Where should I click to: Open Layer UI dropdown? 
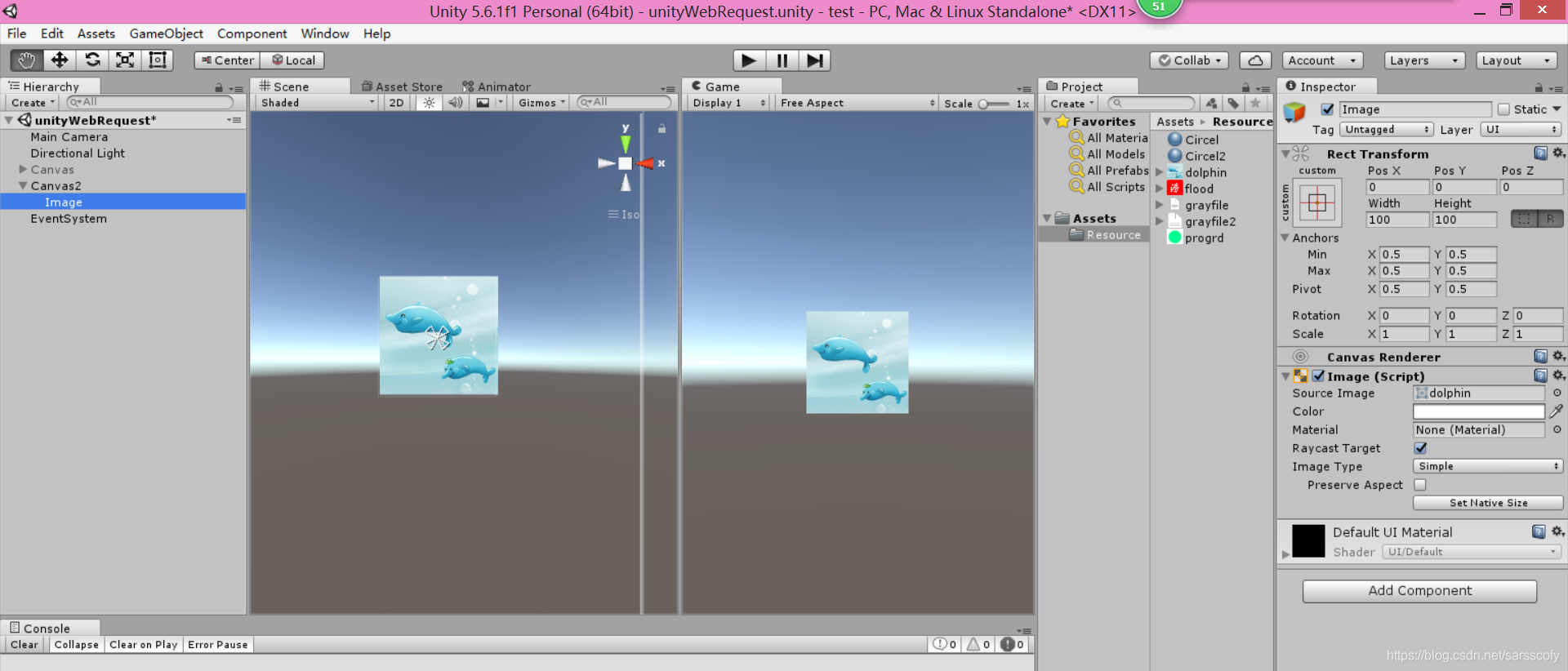pyautogui.click(x=1521, y=130)
